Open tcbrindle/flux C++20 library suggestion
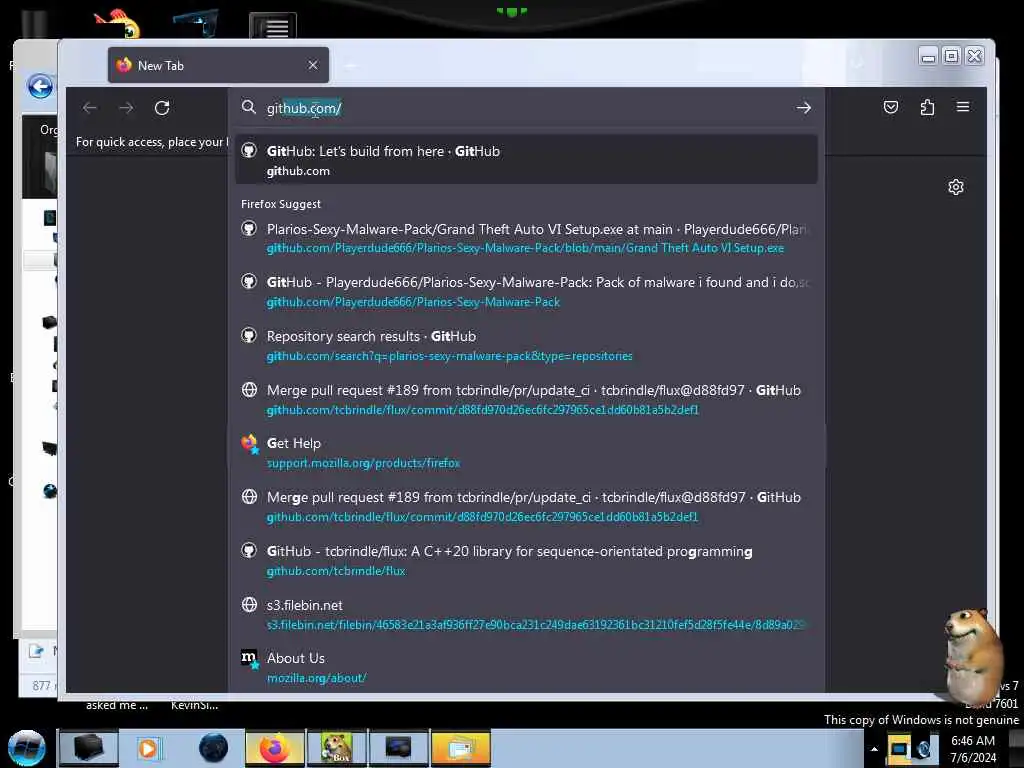Image resolution: width=1024 pixels, height=768 pixels. [x=526, y=560]
